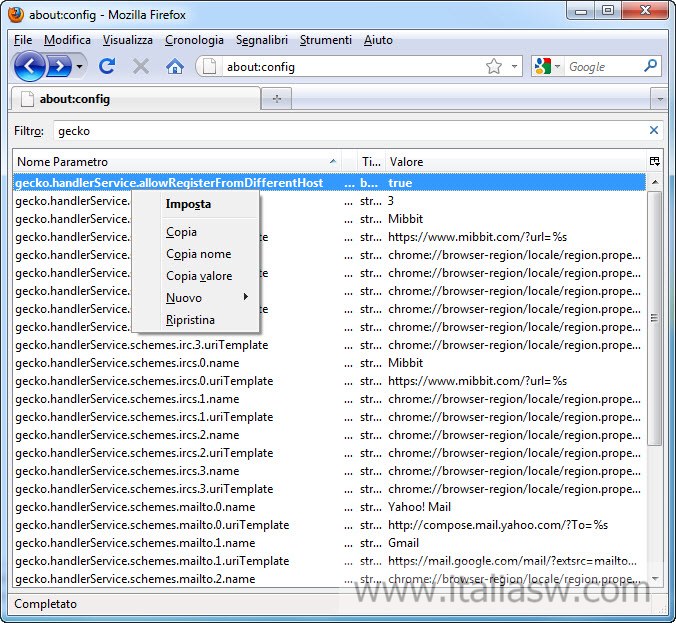Sort by the Nome Parametro column header

point(170,161)
